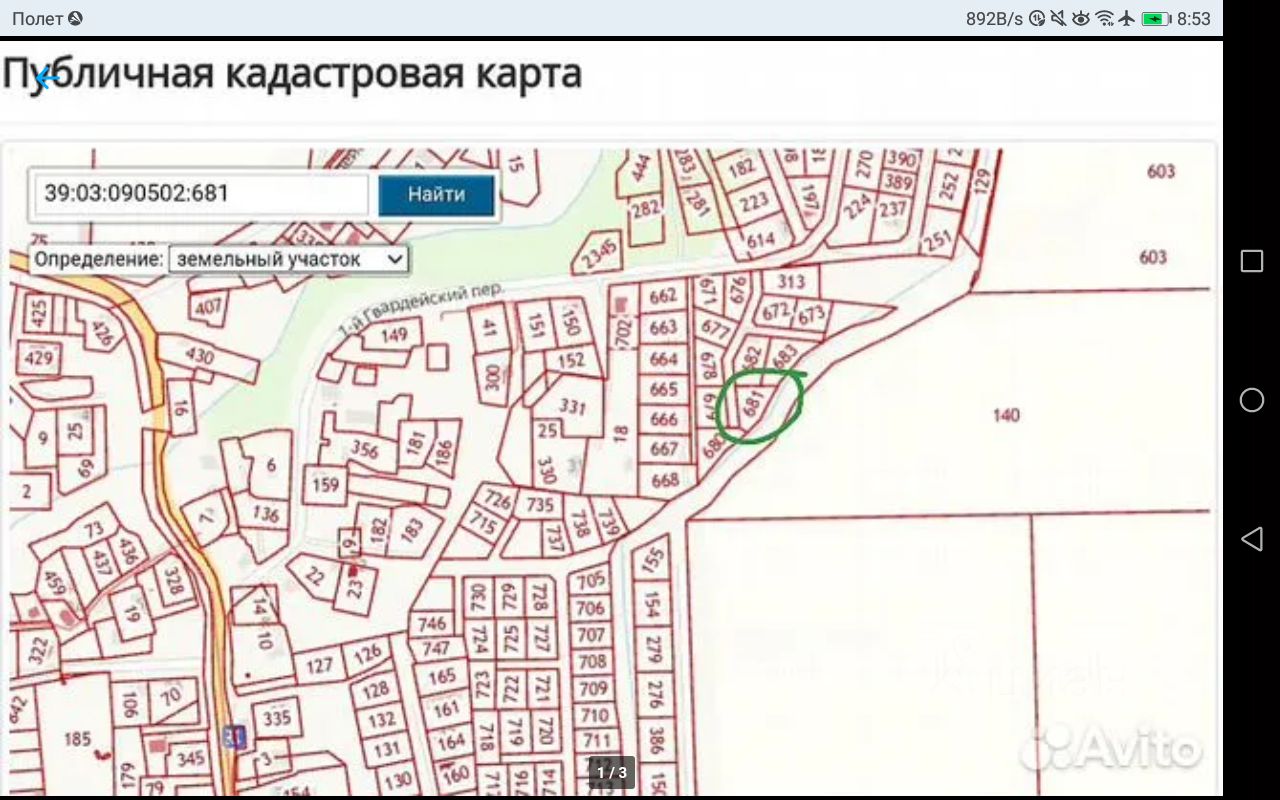Image resolution: width=1280 pixels, height=800 pixels.
Task: Tap the "Определение:" label
Action: point(98,259)
